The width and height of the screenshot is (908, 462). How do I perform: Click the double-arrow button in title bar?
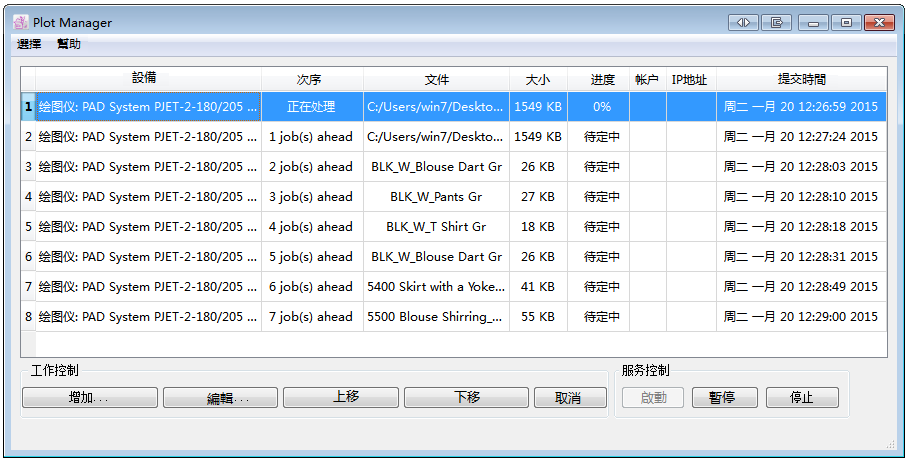[742, 23]
